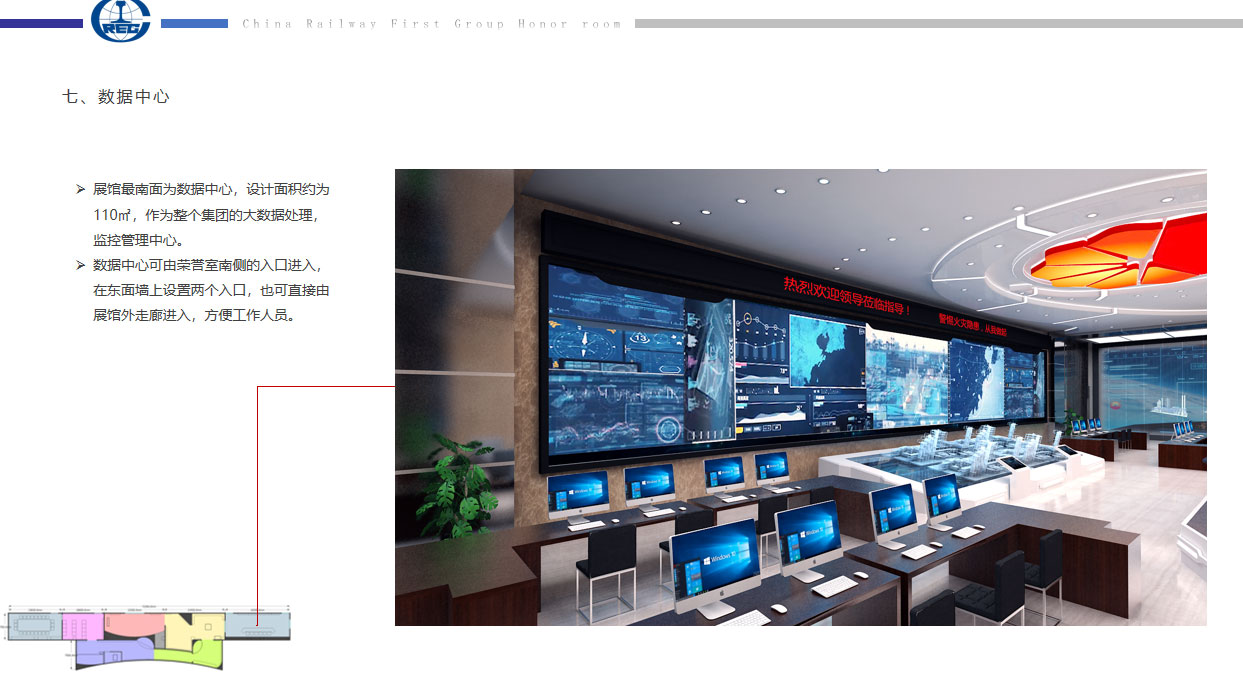Click the China Railway REC logo
This screenshot has height=692, width=1243.
click(x=120, y=22)
